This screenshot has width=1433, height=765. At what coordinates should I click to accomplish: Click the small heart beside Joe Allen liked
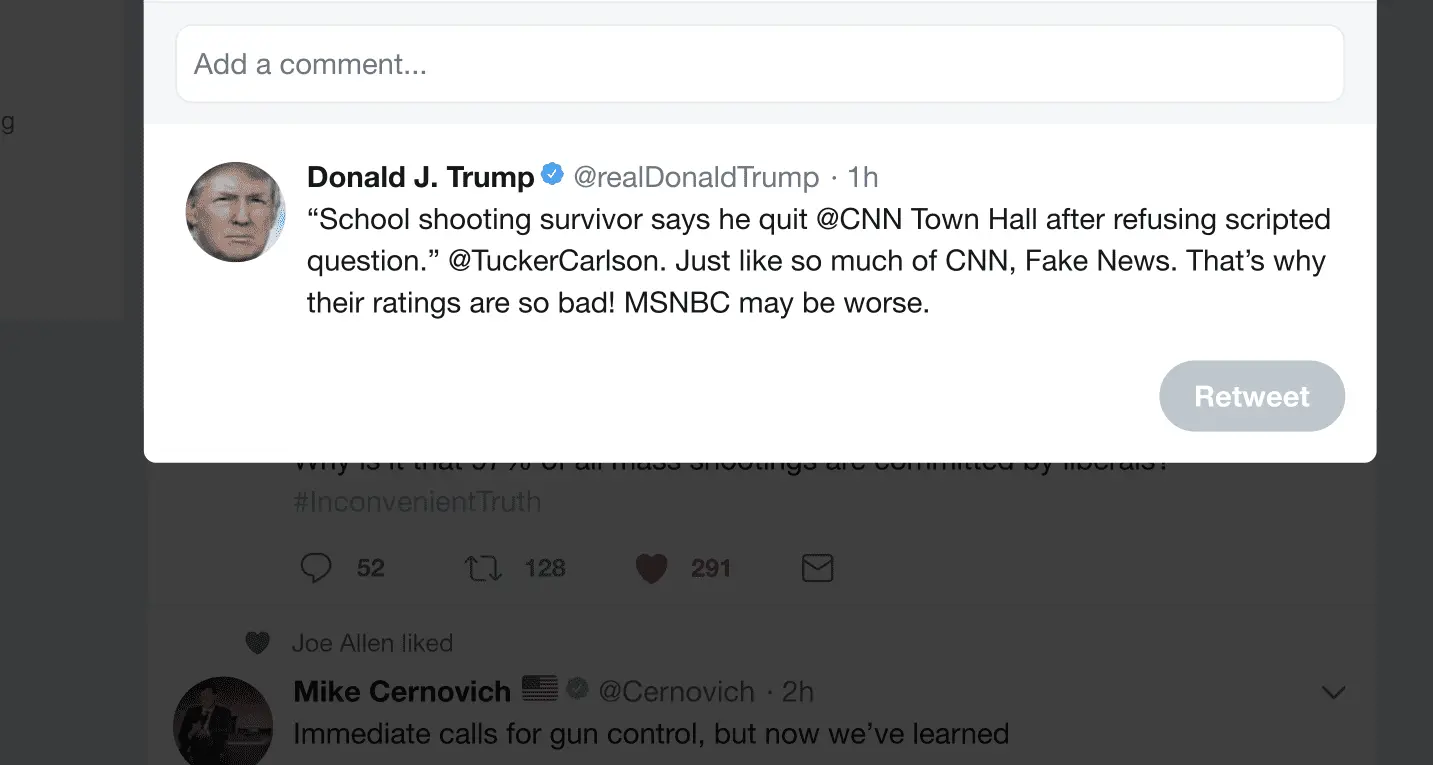pos(258,643)
